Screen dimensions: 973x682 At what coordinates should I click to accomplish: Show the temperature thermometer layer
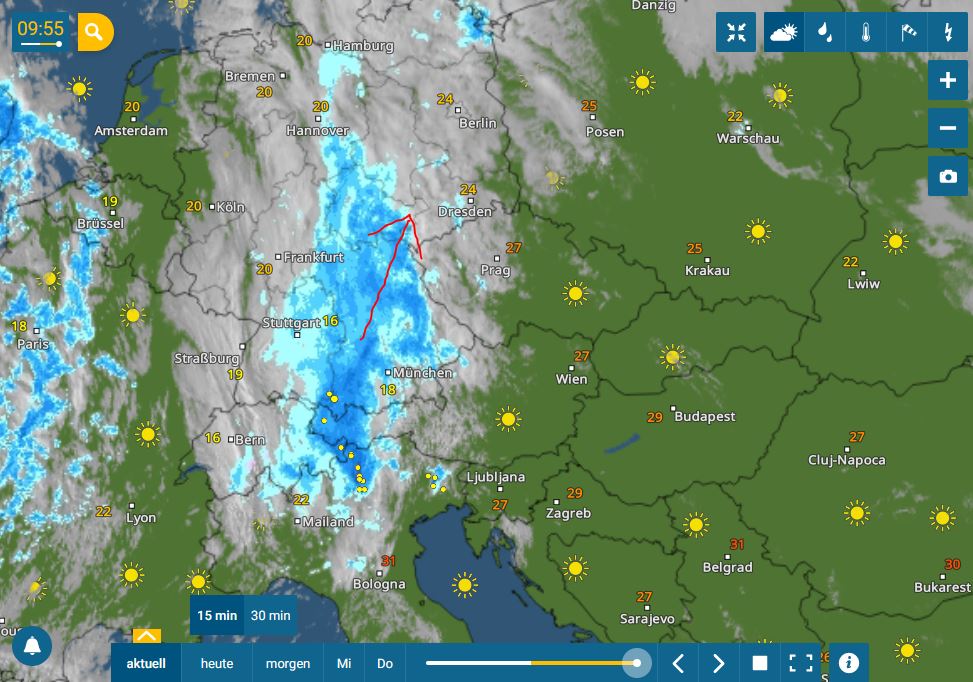click(866, 32)
